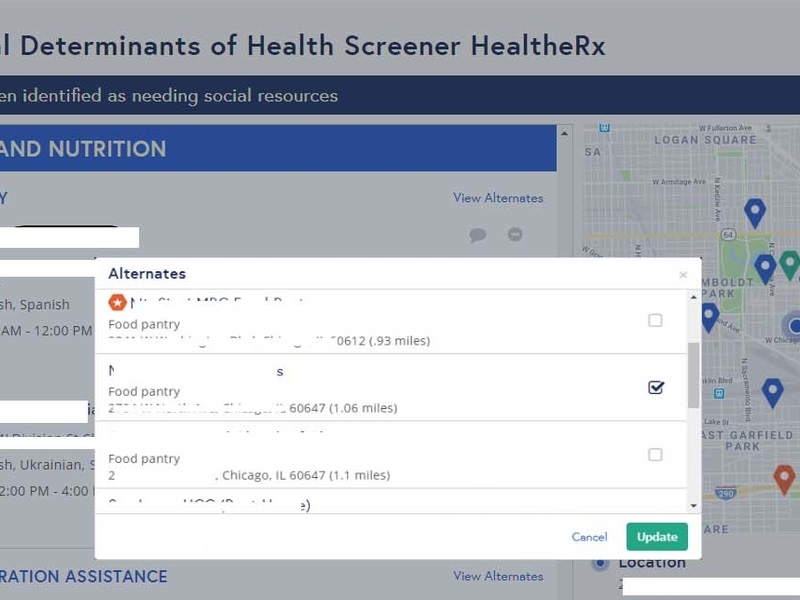Select the blue map pin near Lake St

coord(772,392)
